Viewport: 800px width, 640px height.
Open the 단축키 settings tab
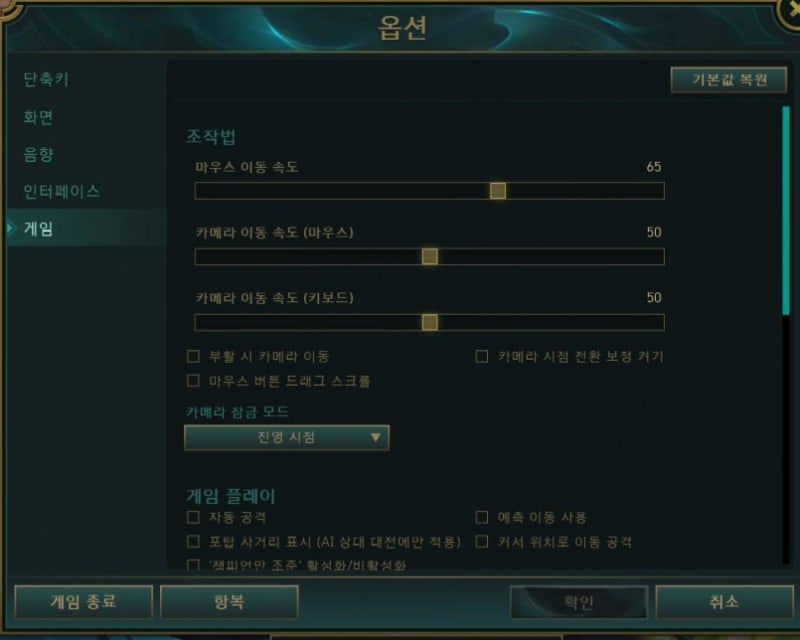46,80
